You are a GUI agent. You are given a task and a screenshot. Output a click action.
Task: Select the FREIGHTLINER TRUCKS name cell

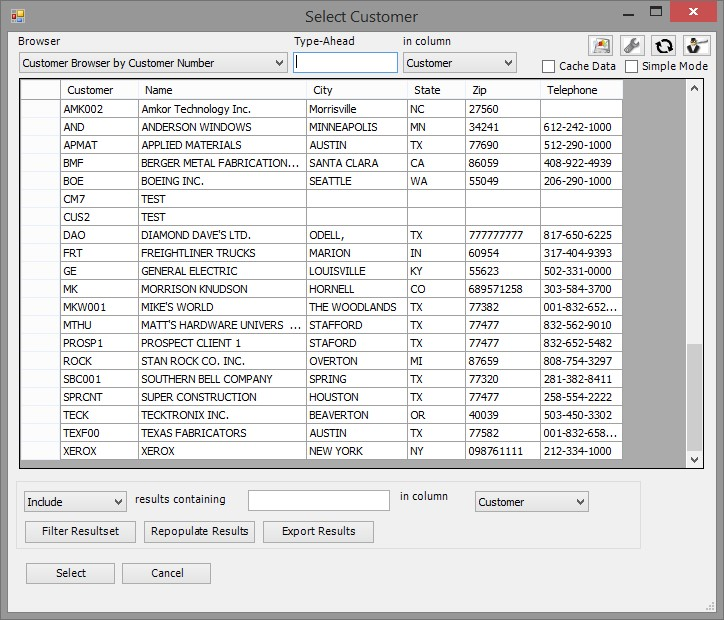pyautogui.click(x=222, y=253)
